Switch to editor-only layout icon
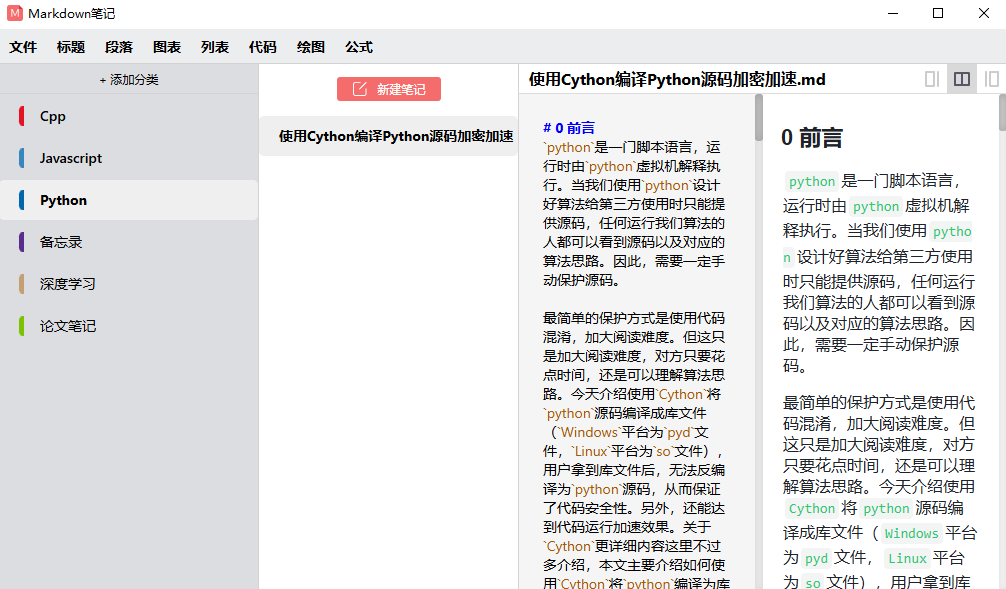 tap(932, 79)
